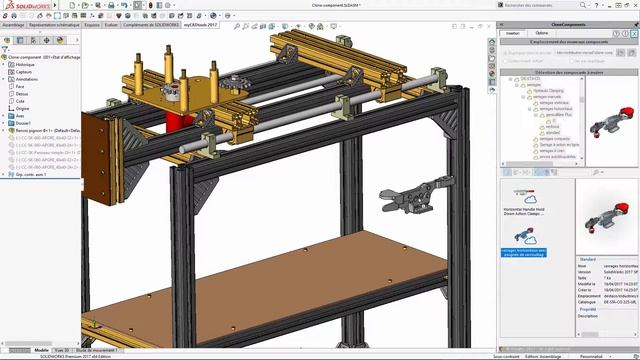Switch to the DisplayManager sphere tab icon
Image resolution: width=640 pixels, height=360 pixels.
click(x=60, y=40)
